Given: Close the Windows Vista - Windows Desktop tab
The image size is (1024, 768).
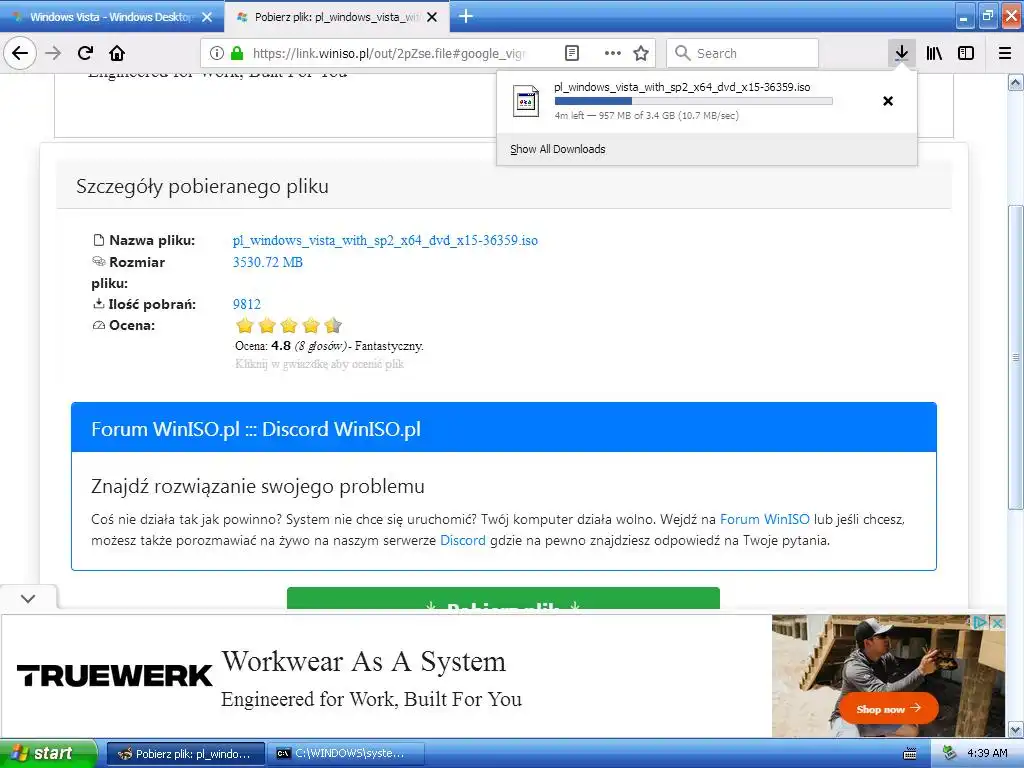Looking at the screenshot, I should tap(207, 17).
